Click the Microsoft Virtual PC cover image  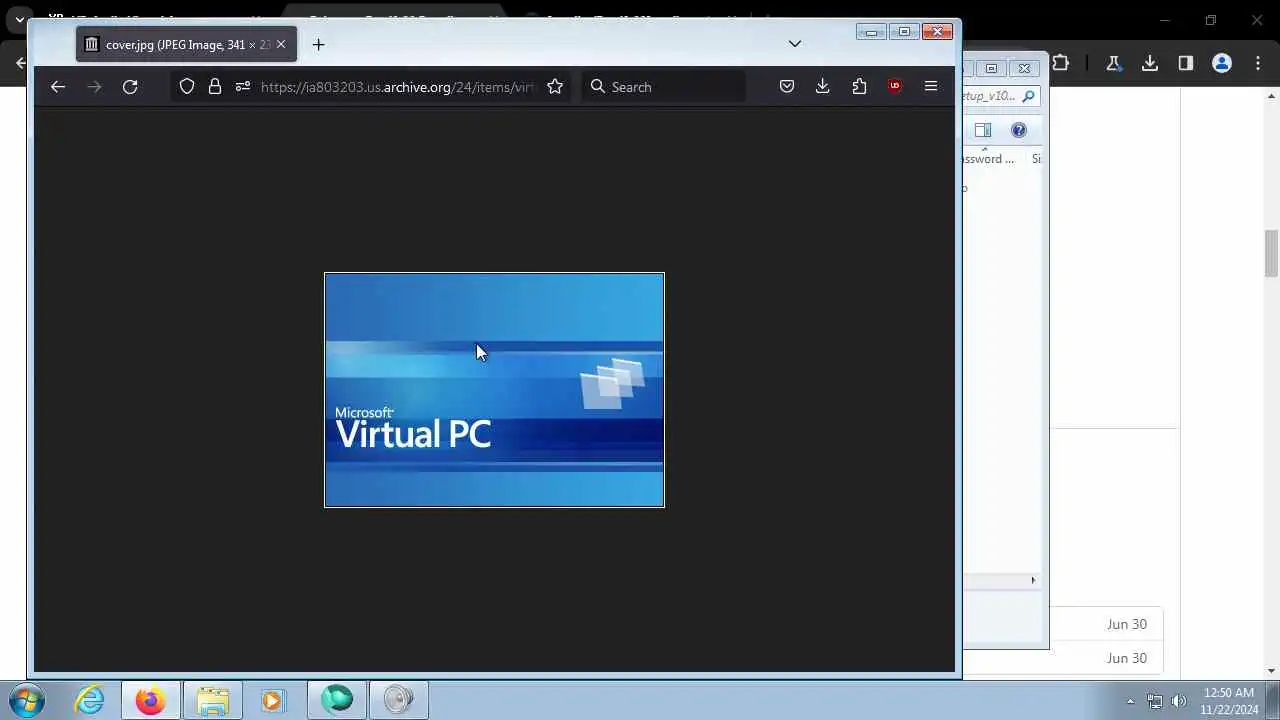pos(494,390)
